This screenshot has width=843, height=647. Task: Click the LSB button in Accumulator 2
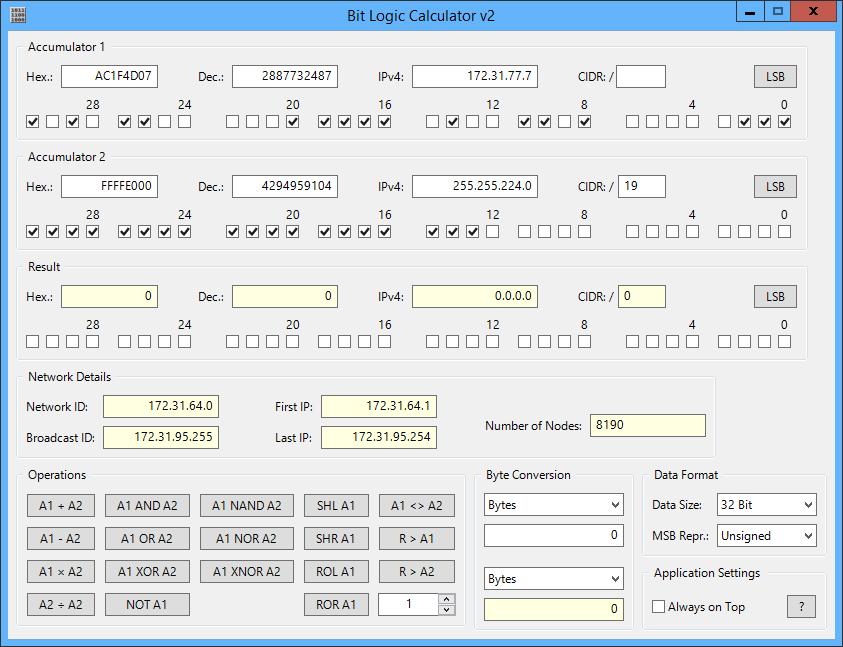tap(775, 187)
